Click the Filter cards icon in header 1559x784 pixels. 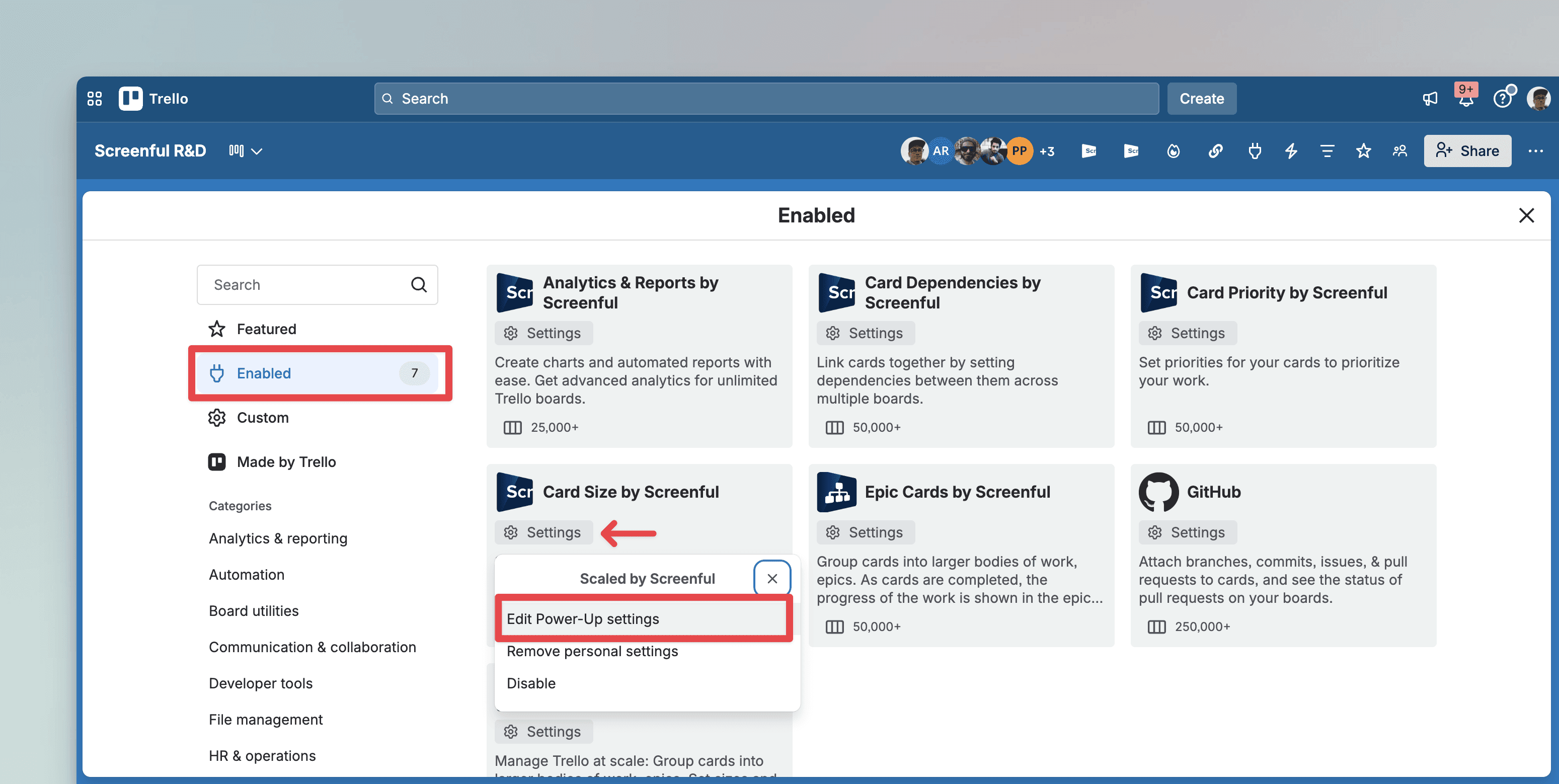pos(1327,151)
